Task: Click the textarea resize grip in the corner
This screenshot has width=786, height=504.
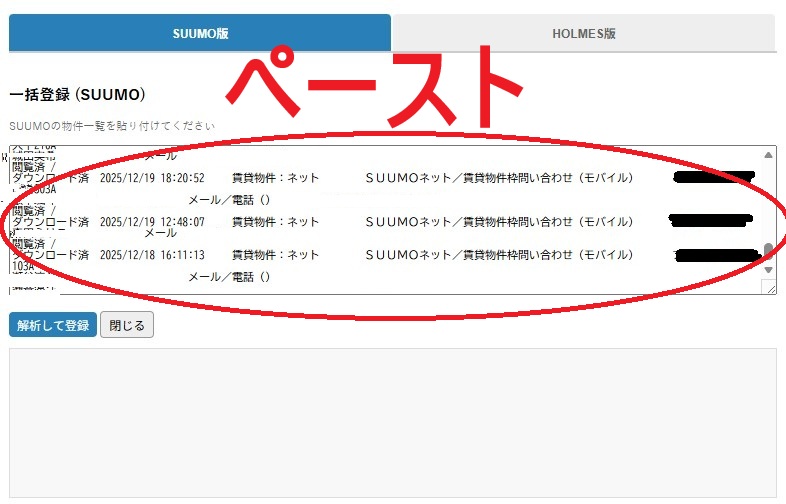Action: click(769, 287)
